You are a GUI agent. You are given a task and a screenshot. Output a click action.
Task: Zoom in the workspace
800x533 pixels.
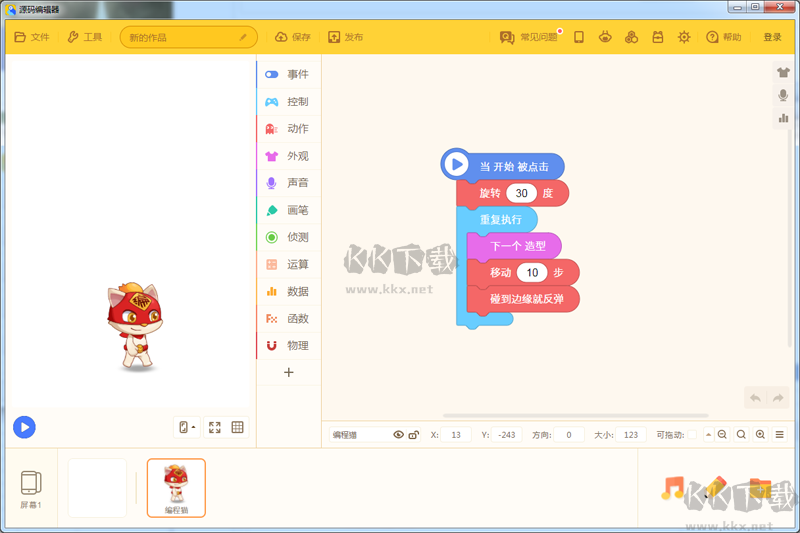(760, 435)
